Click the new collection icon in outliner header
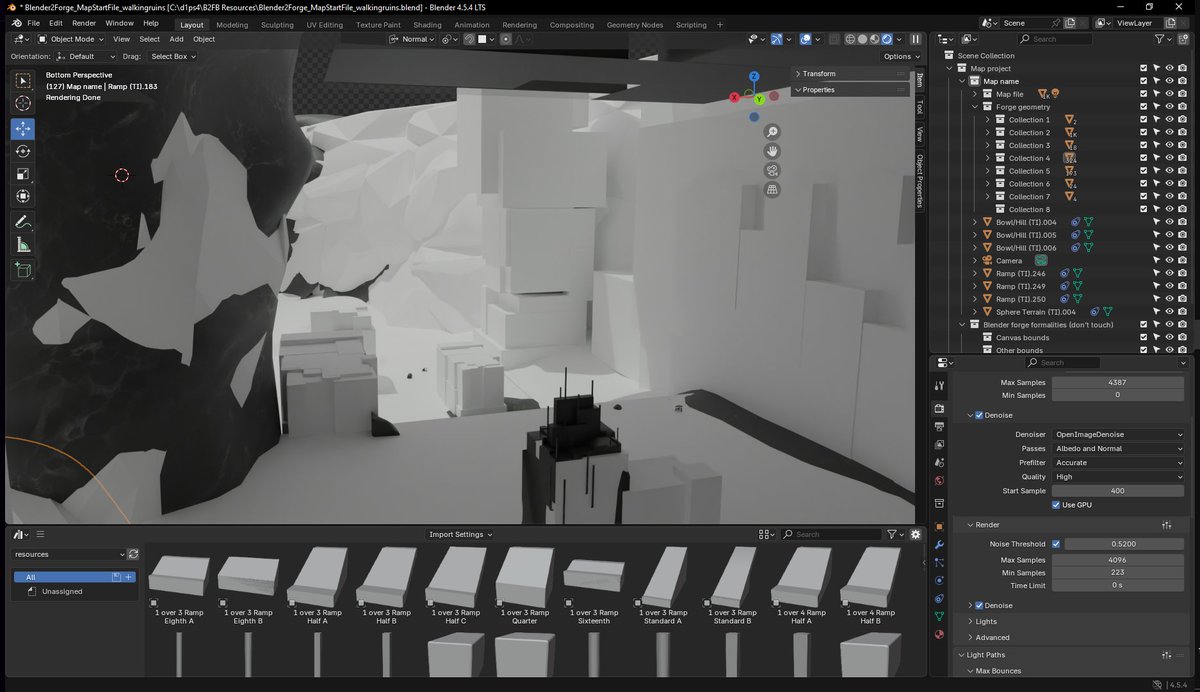 [x=1183, y=39]
